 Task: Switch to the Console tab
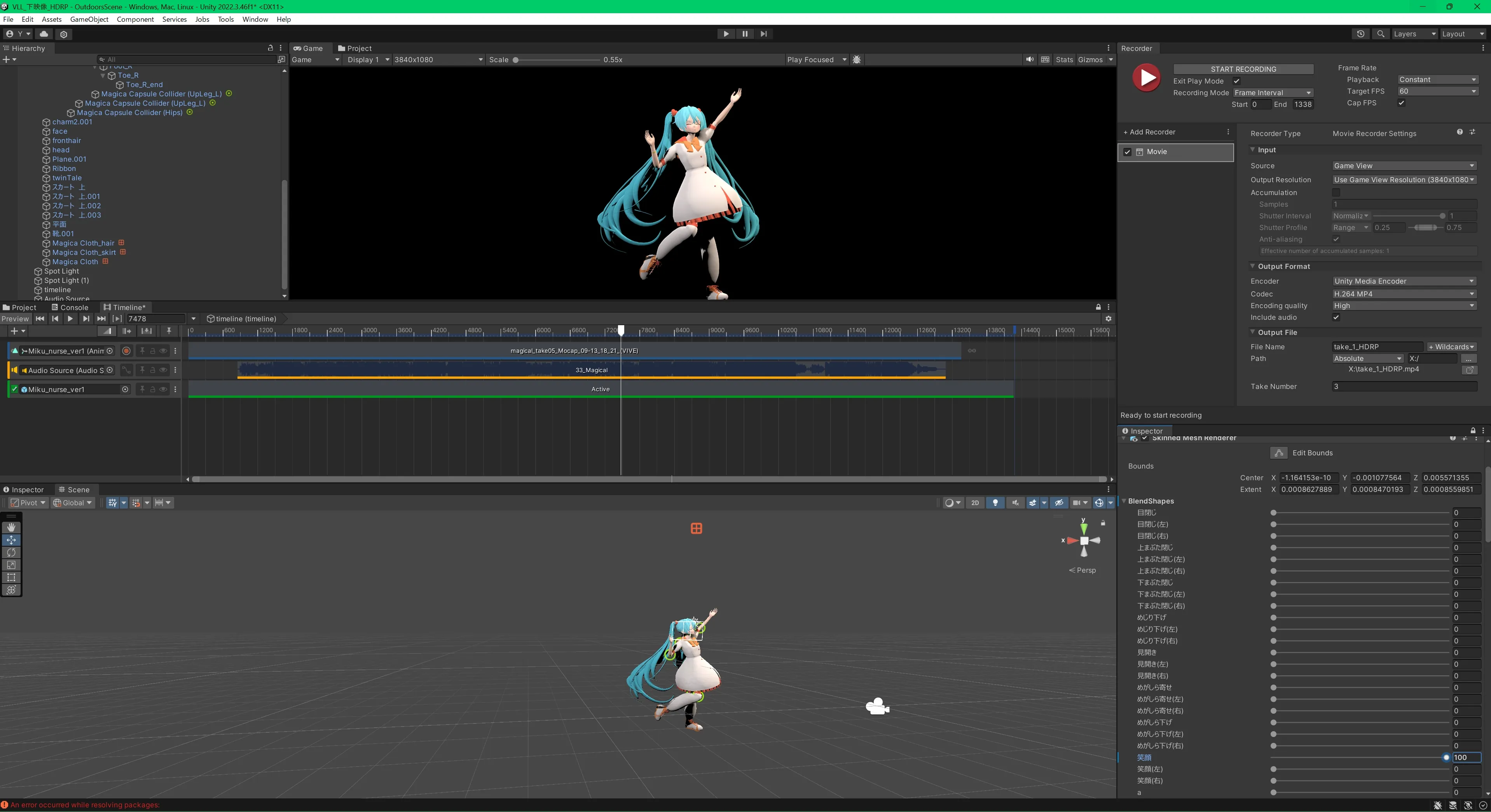[x=70, y=308]
